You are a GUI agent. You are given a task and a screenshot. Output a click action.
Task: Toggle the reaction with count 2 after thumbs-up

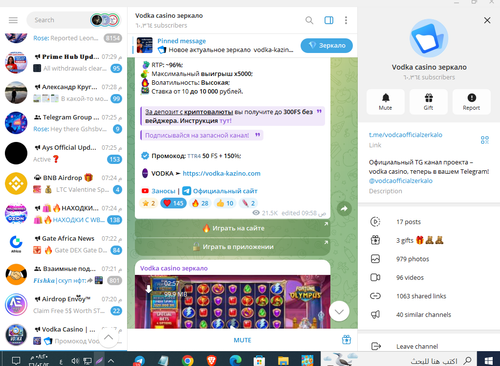pyautogui.click(x=248, y=203)
